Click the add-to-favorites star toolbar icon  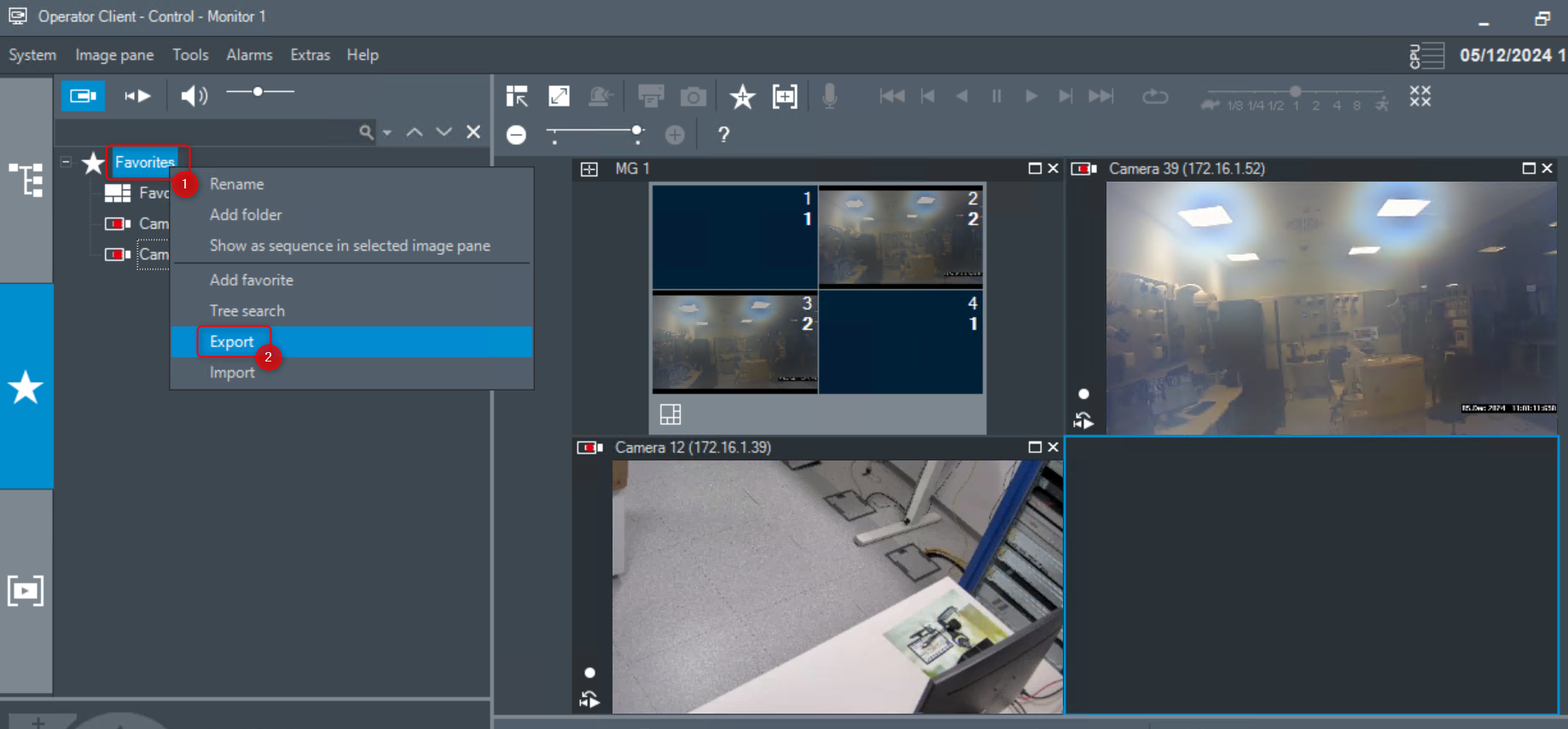(742, 96)
